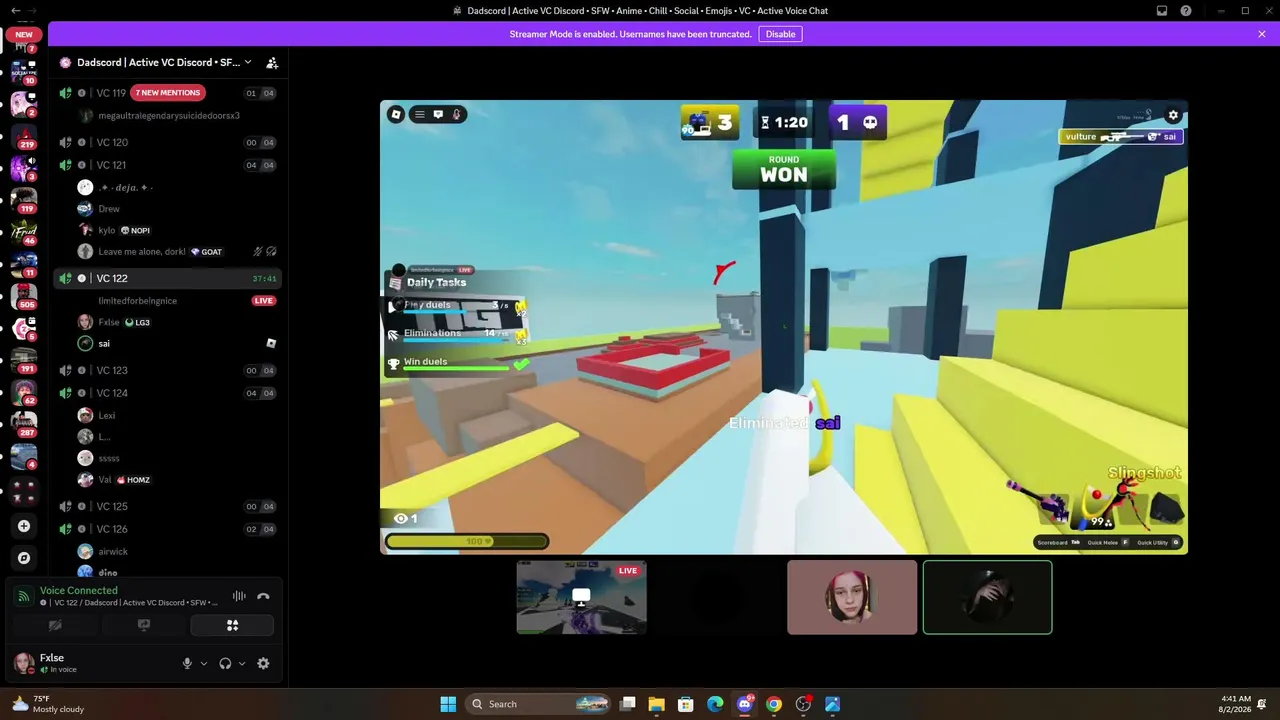Open the server with 191 notifications

pyautogui.click(x=24, y=360)
